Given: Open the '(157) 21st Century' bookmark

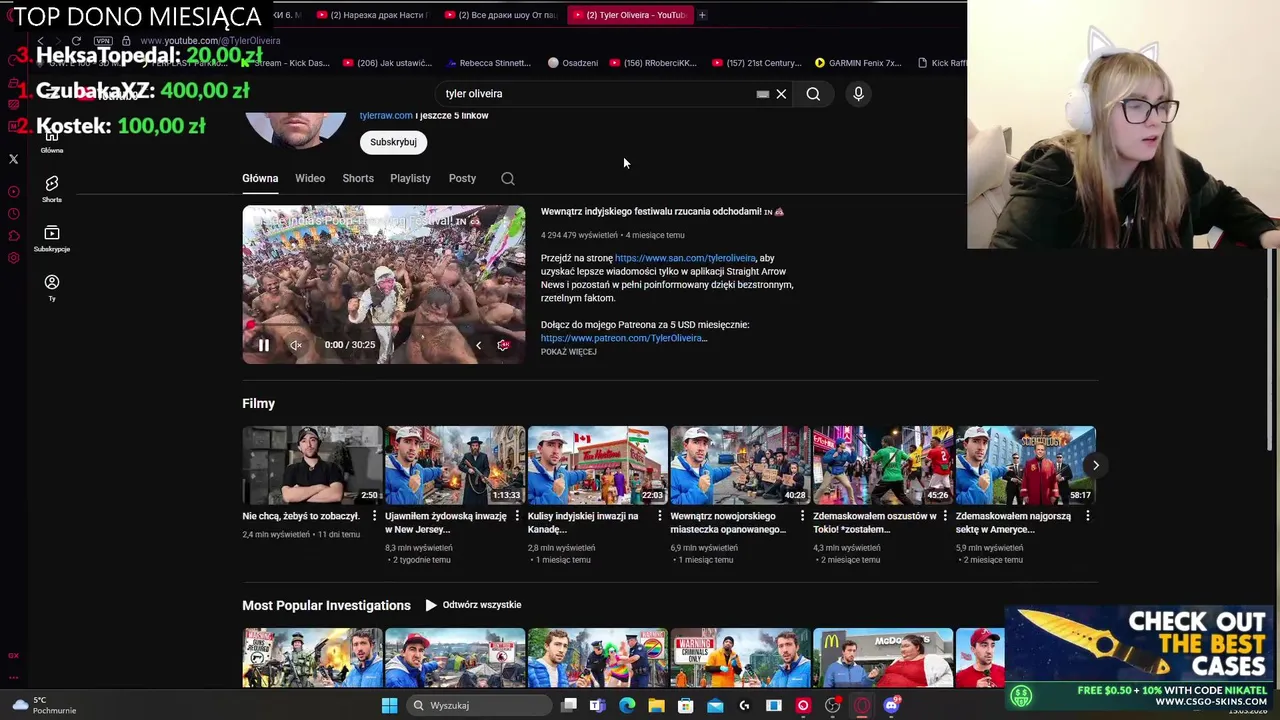Looking at the screenshot, I should pyautogui.click(x=757, y=63).
